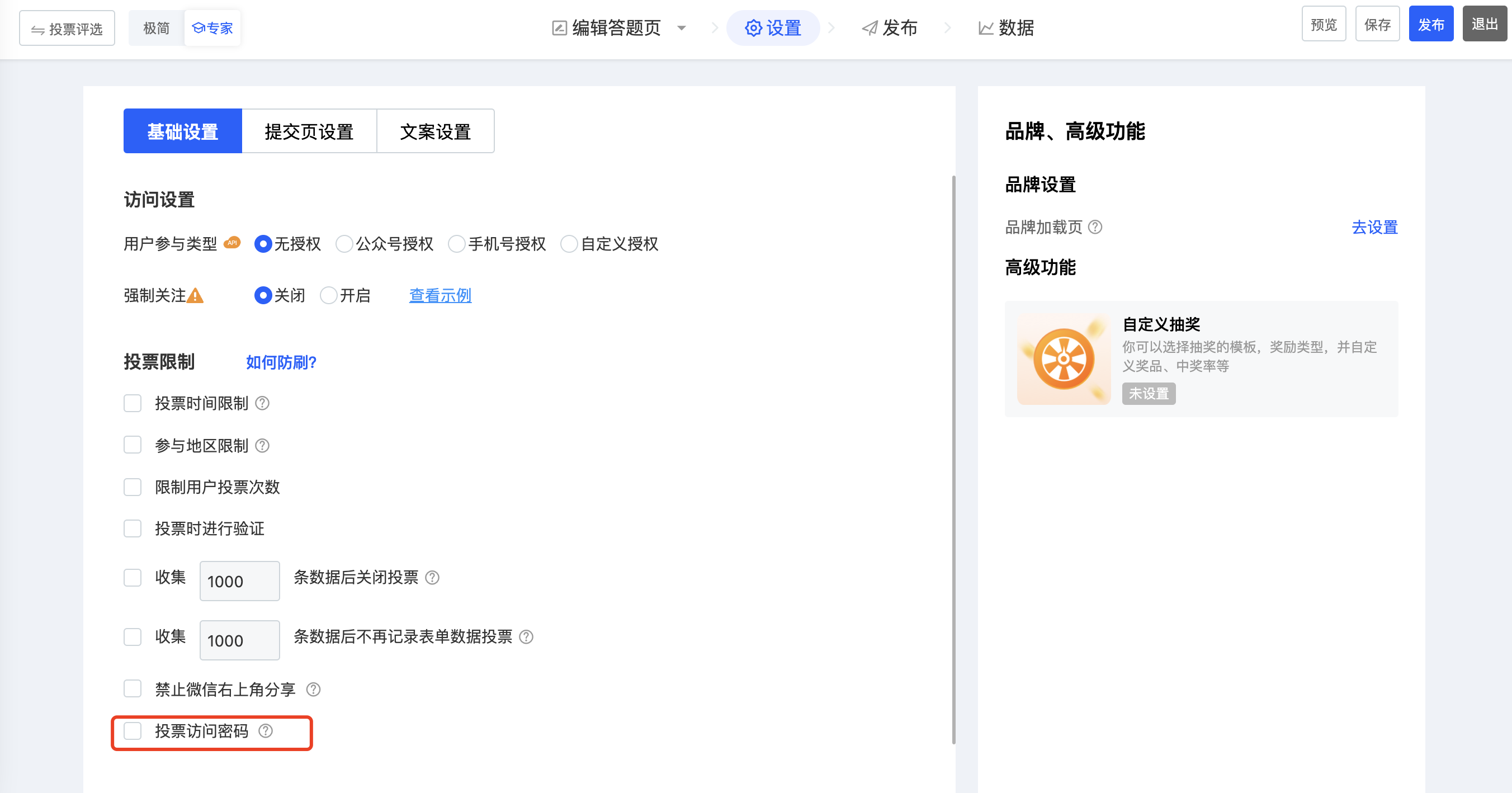Enable 禁止微信右上角分享 checkbox
Screen dimensions: 1512x793
(x=133, y=688)
